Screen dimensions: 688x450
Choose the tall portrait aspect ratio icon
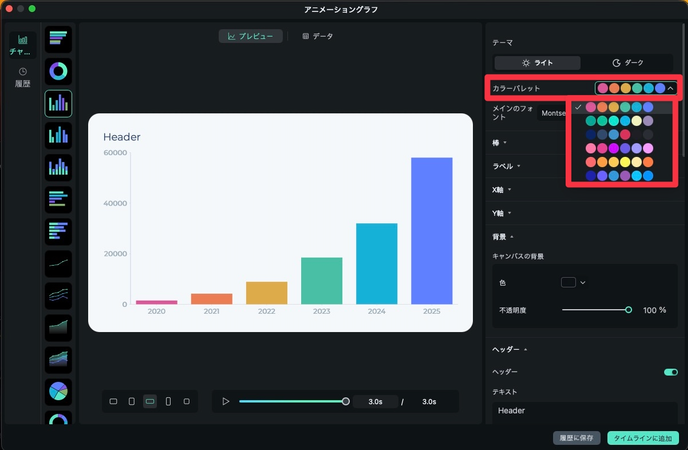click(x=168, y=401)
